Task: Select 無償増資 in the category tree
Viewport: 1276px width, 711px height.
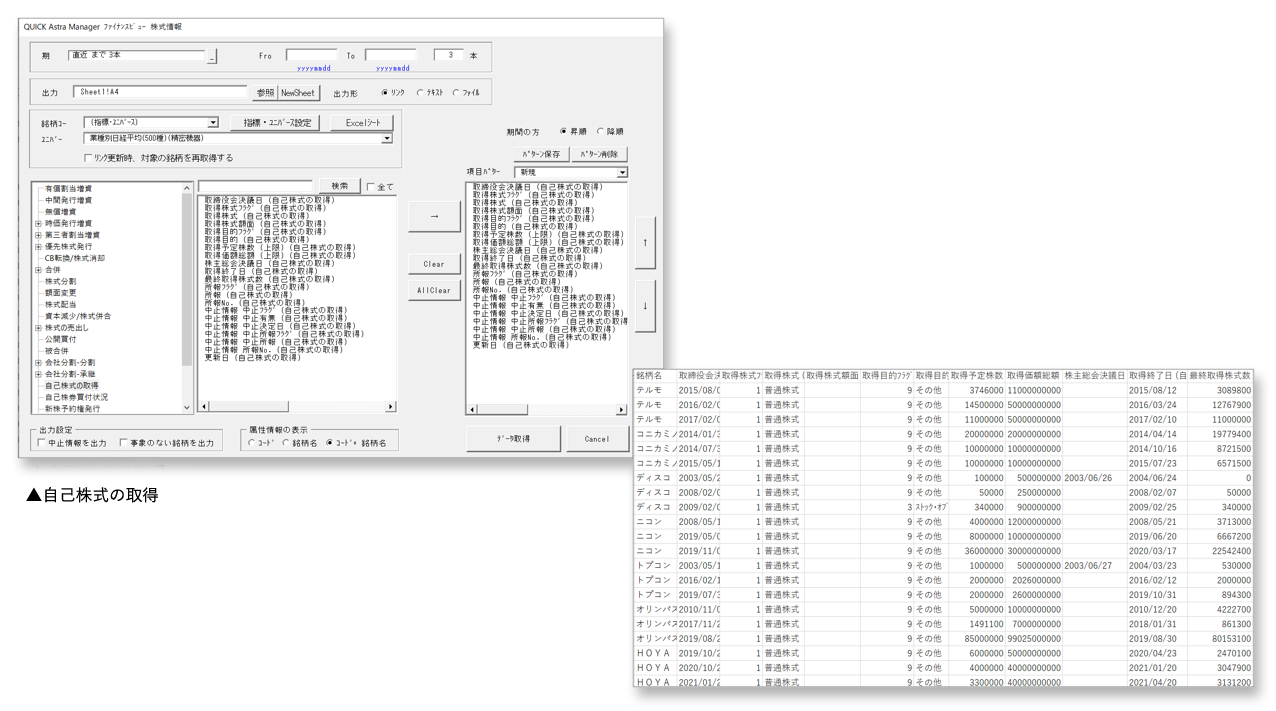Action: 61,212
